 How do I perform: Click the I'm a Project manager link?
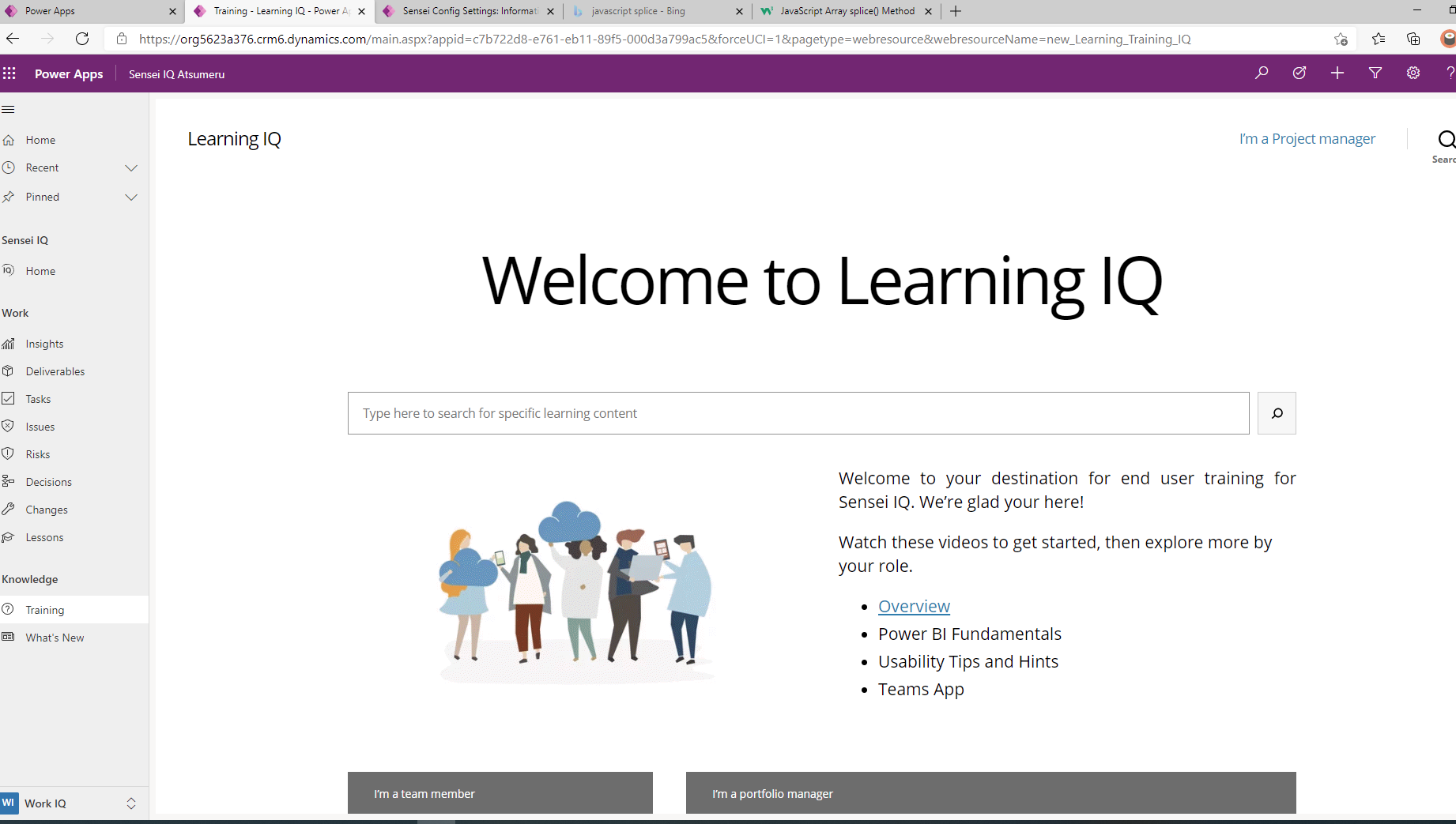point(1307,138)
